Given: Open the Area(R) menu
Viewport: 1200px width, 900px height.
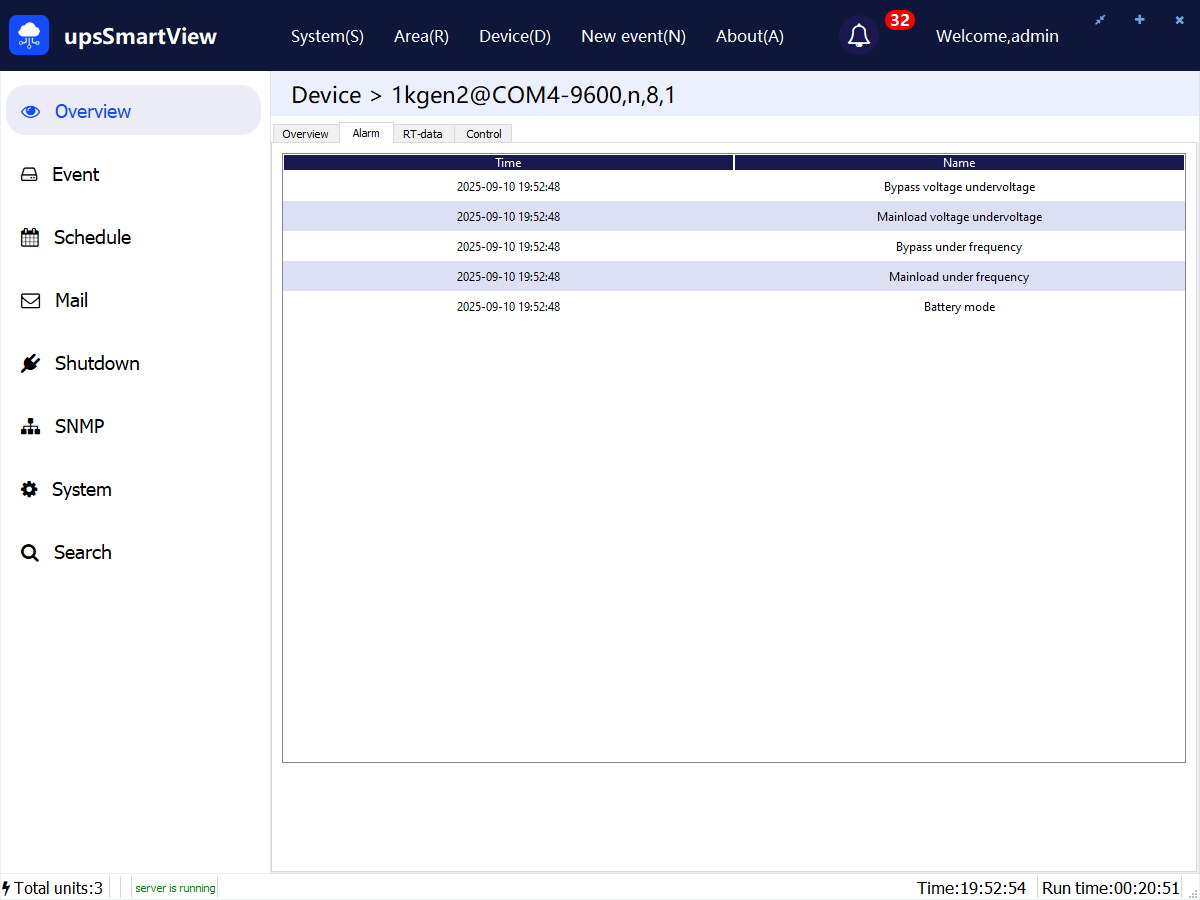Looking at the screenshot, I should 421,36.
